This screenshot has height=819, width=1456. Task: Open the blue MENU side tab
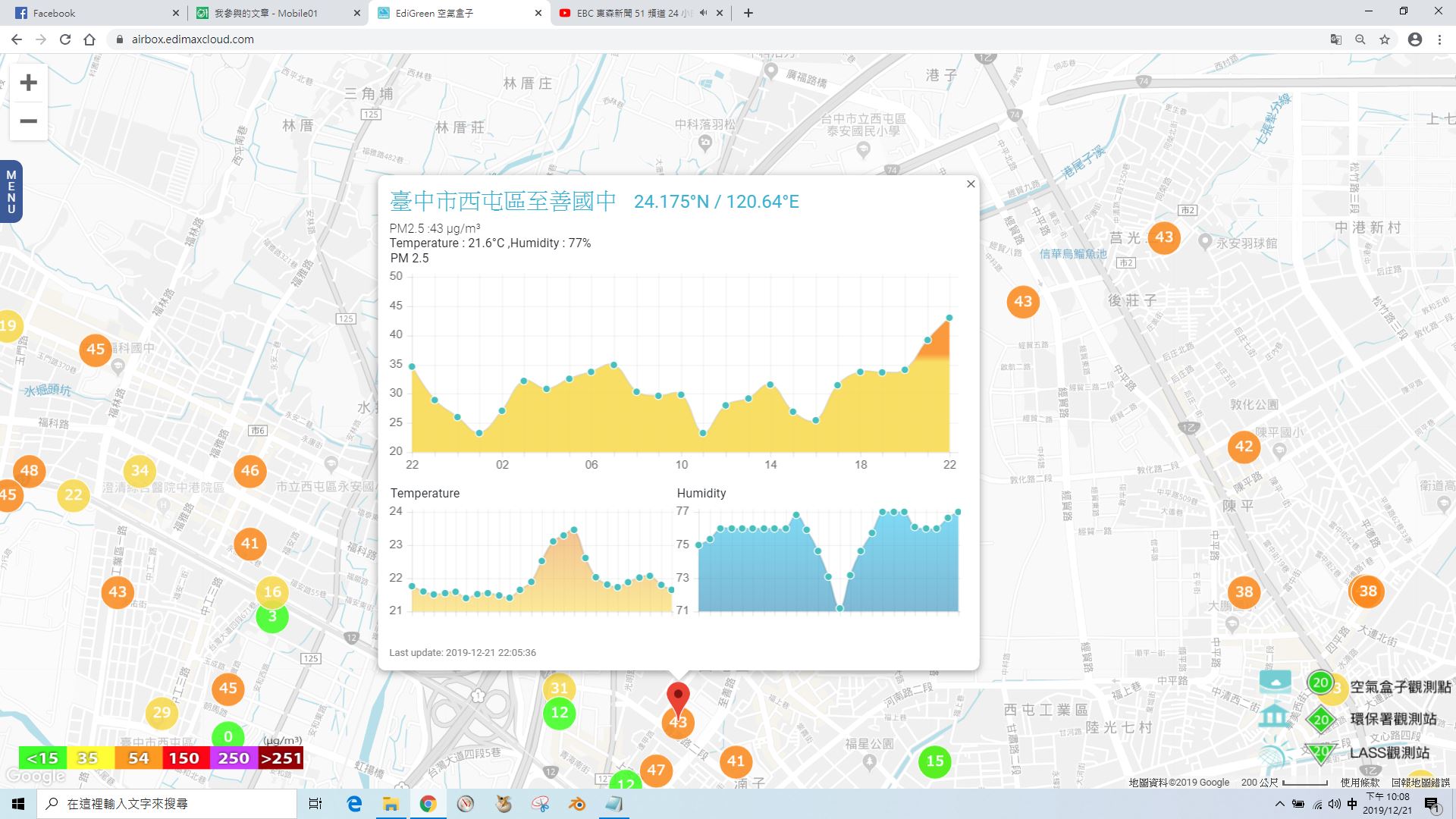(x=11, y=192)
